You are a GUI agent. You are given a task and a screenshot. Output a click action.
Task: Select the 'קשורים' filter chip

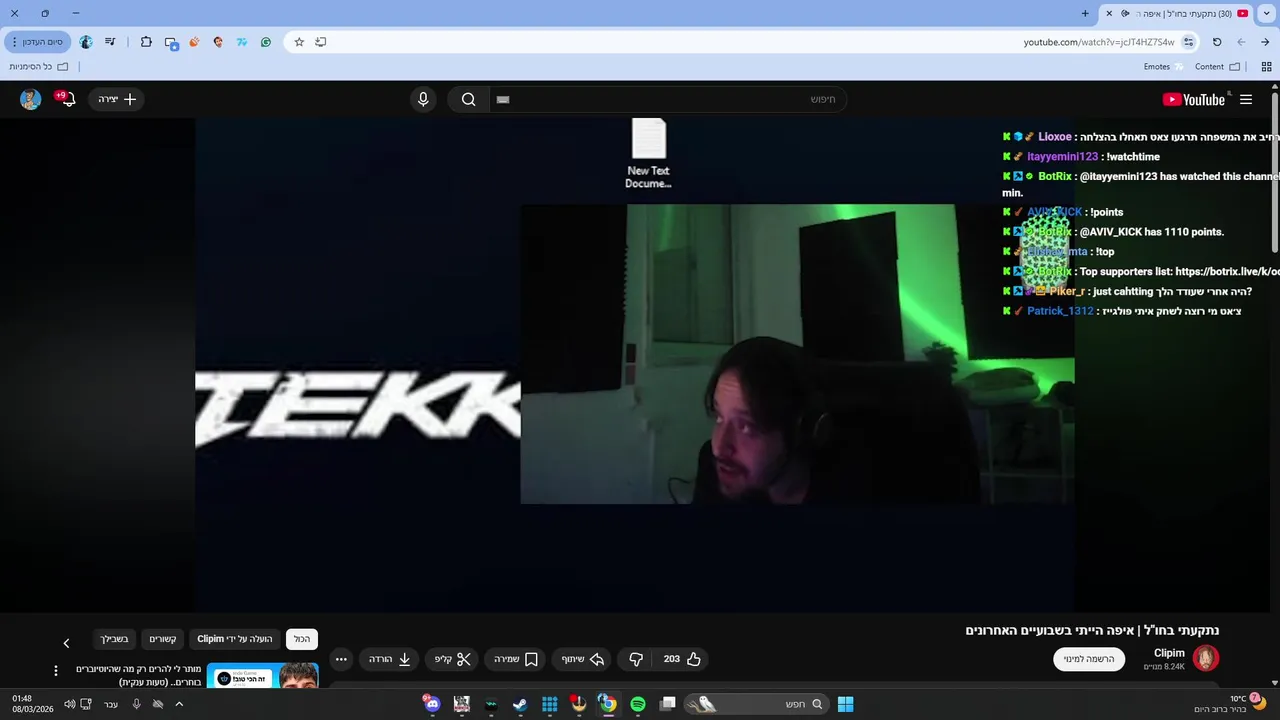click(x=163, y=639)
